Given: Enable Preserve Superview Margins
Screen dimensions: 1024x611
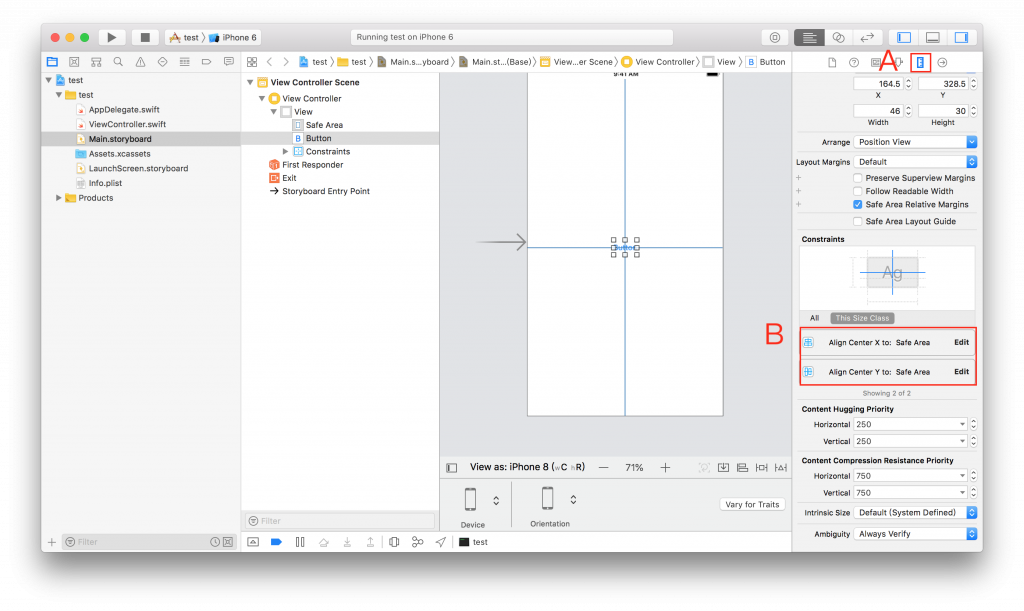Looking at the screenshot, I should click(x=857, y=178).
